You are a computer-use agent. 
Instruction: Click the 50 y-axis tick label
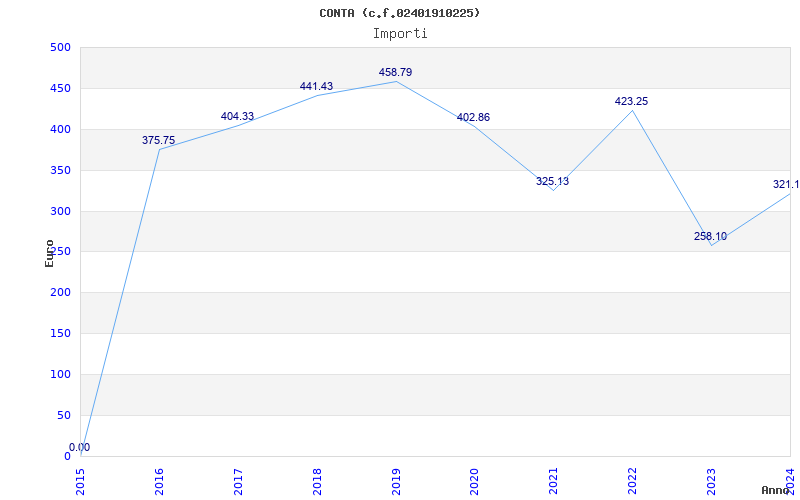coord(63,415)
